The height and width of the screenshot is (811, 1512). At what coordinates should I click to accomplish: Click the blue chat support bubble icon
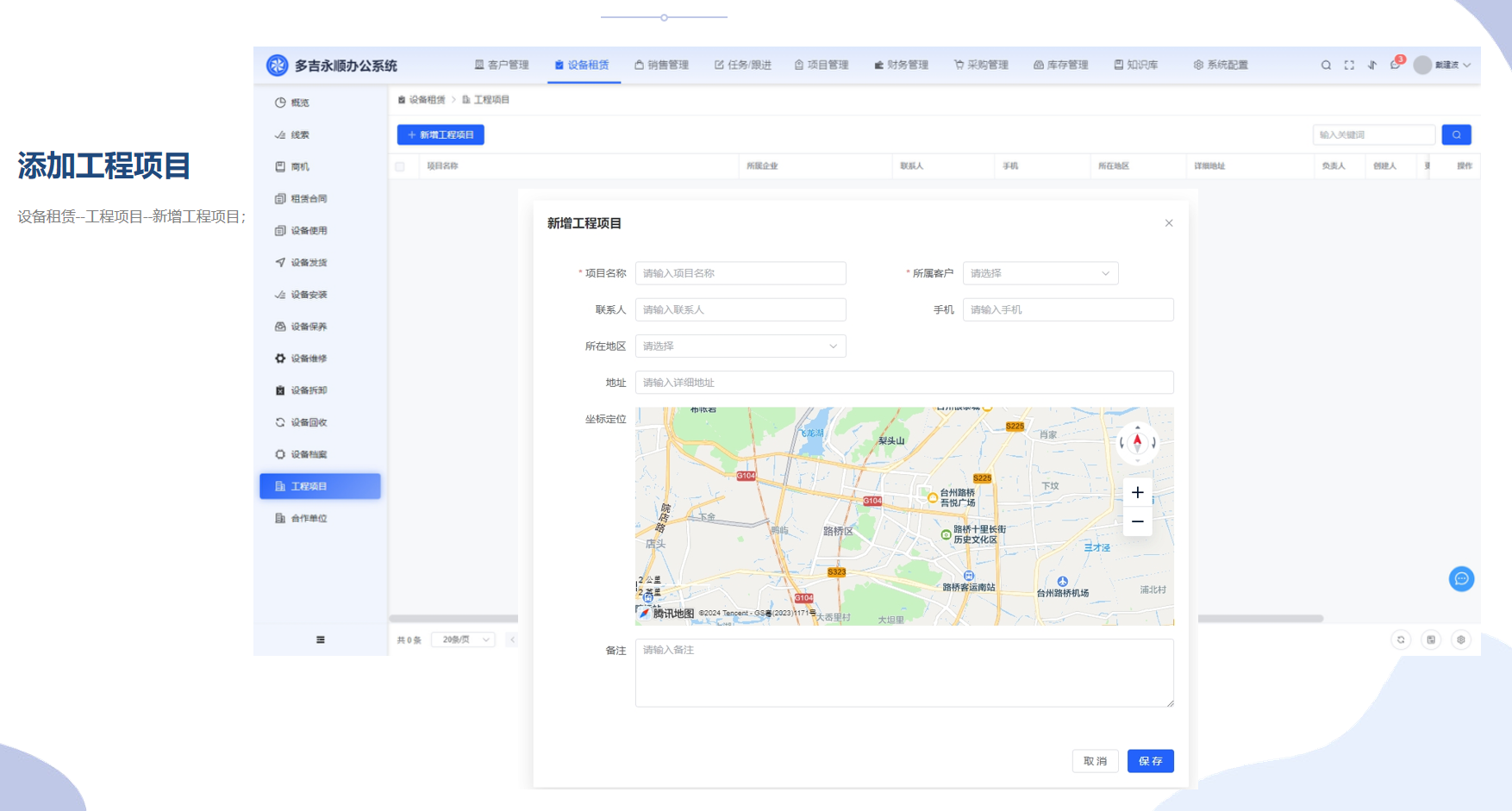click(1461, 579)
